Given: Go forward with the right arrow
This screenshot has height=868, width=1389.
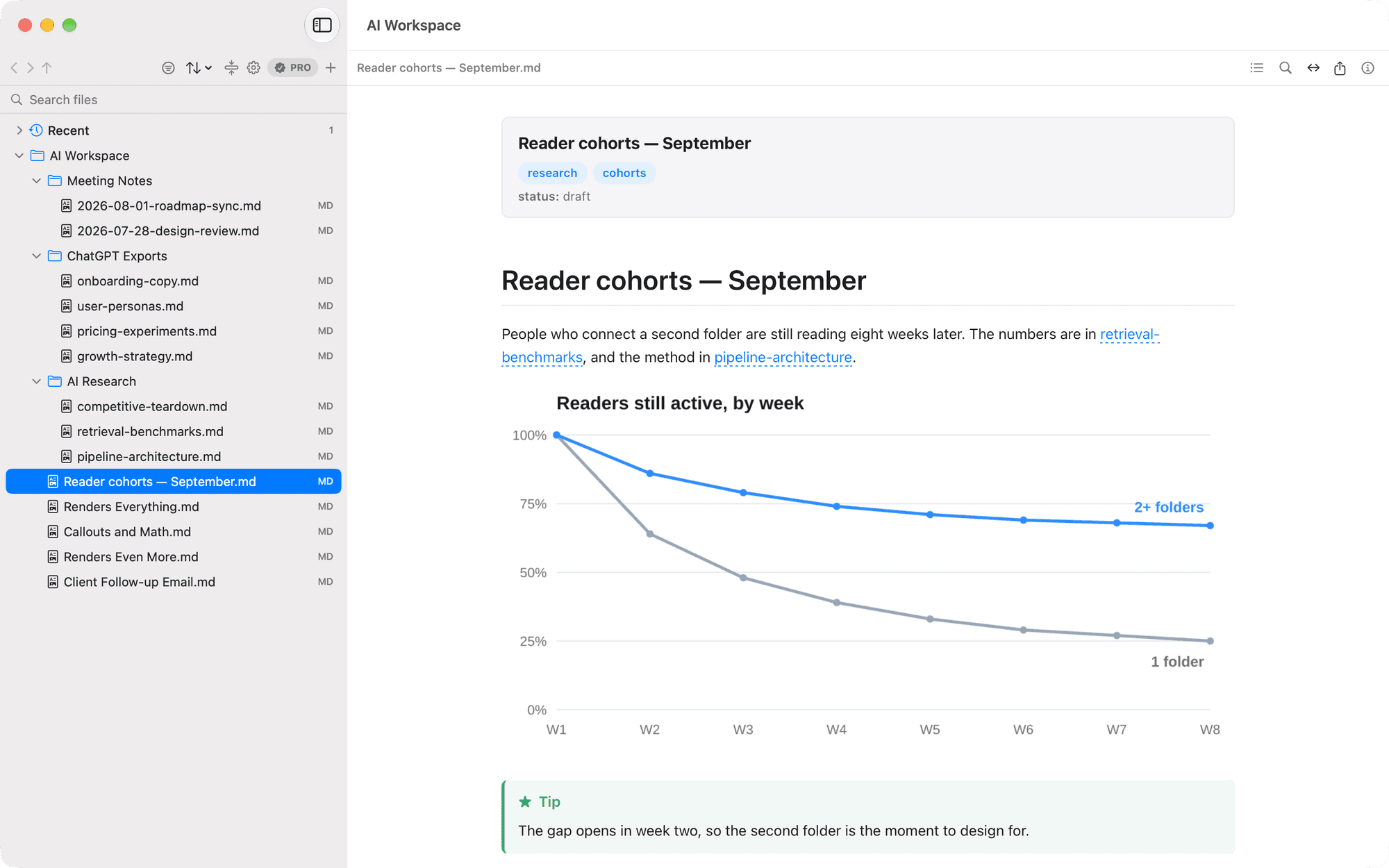Looking at the screenshot, I should pos(31,68).
